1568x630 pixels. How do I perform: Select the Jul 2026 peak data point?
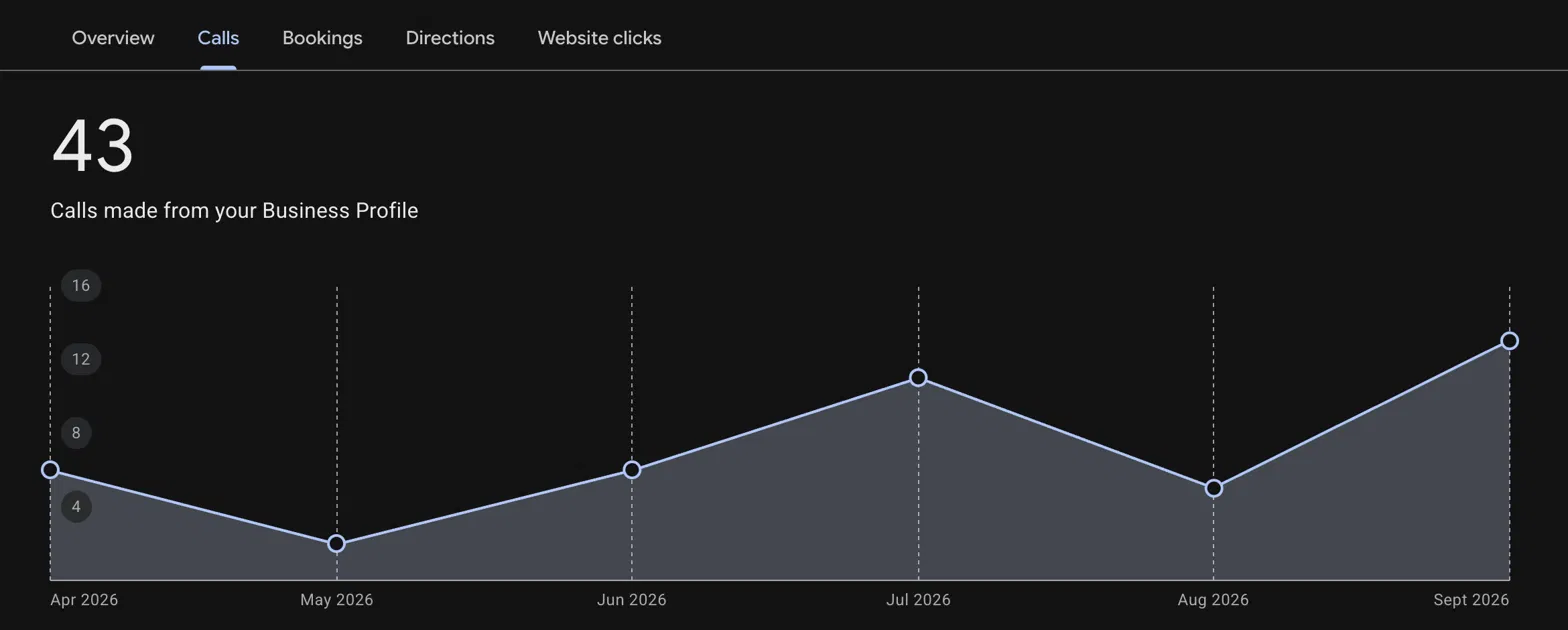click(918, 378)
